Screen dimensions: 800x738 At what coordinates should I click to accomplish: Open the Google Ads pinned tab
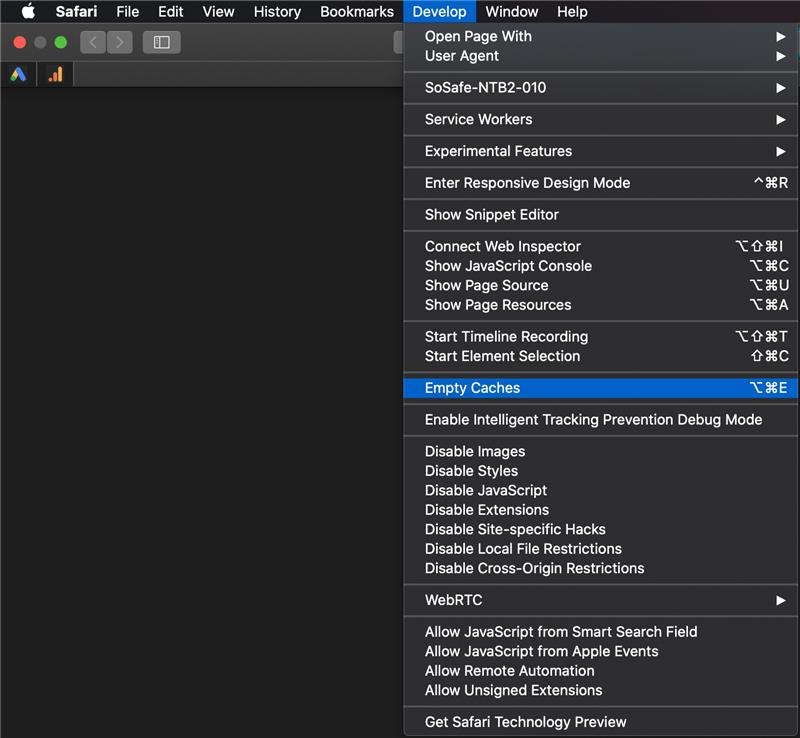pyautogui.click(x=18, y=74)
